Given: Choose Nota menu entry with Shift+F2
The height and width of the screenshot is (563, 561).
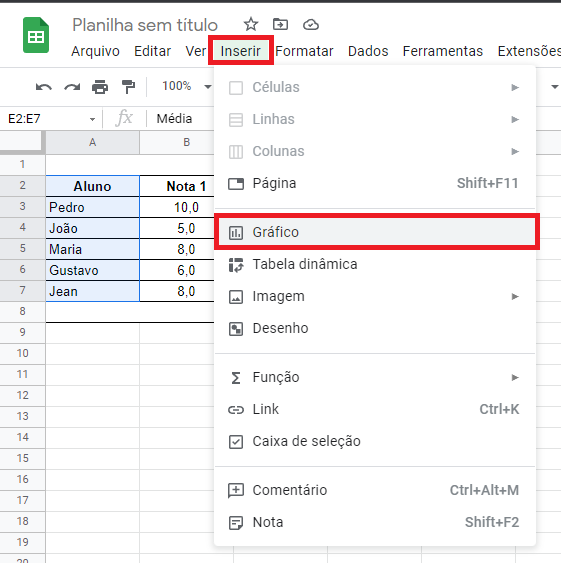Looking at the screenshot, I should pos(375,522).
